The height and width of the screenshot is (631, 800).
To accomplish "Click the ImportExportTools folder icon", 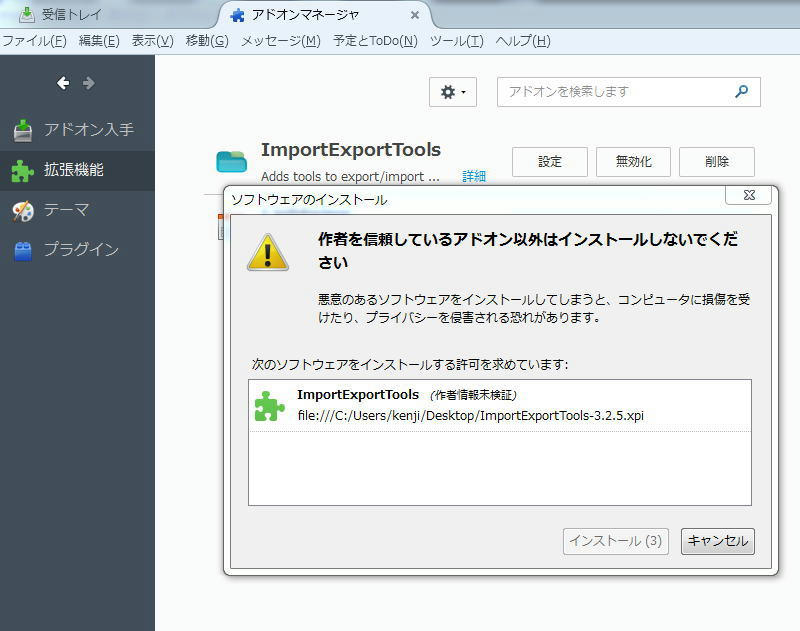I will (232, 162).
